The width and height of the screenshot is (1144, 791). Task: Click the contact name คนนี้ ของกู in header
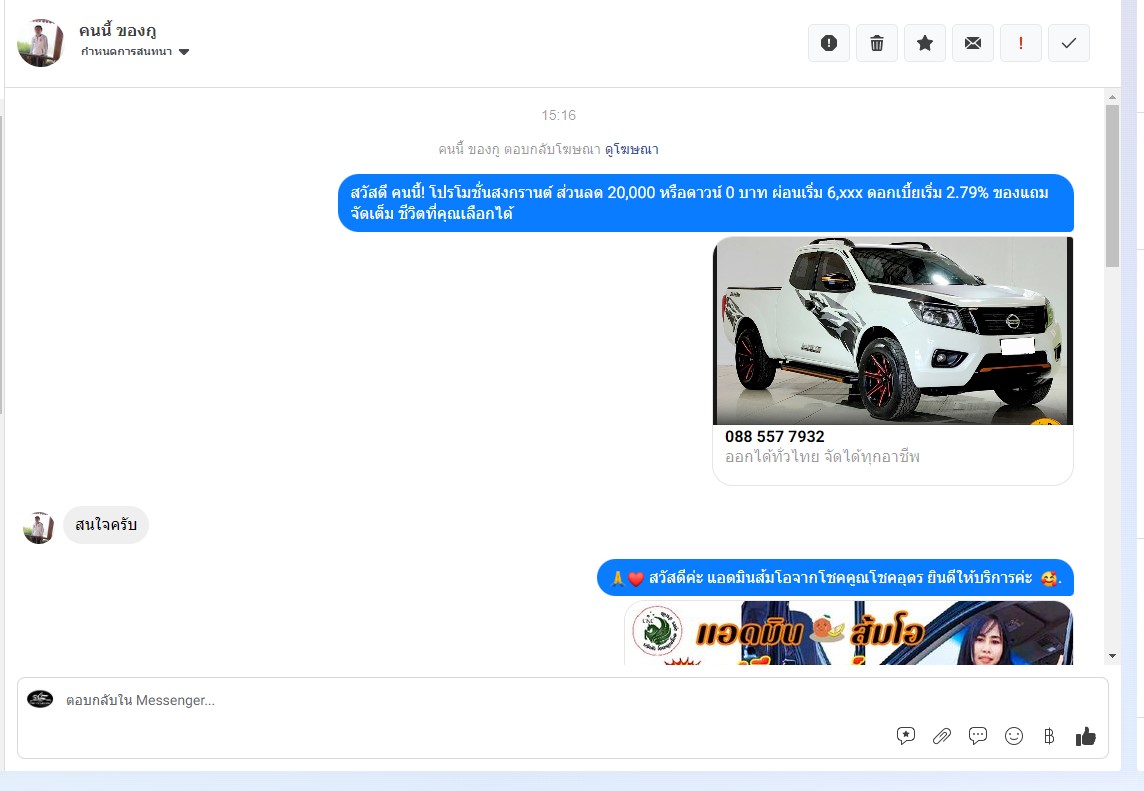click(117, 31)
